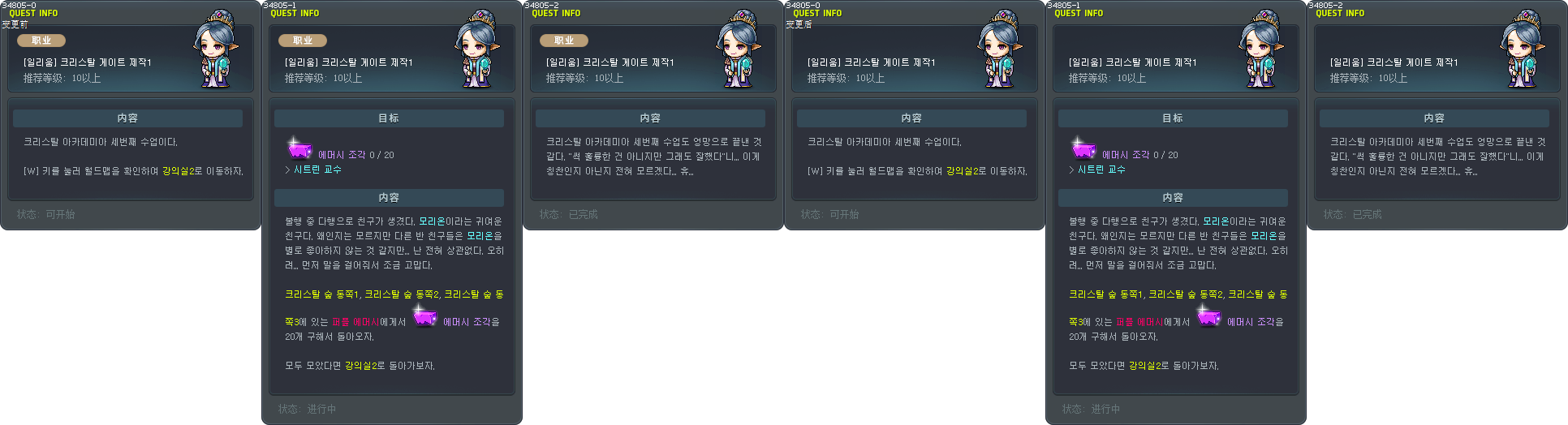Open the 시트린 교수 link in the fifth panel
Viewport: 1568px width, 425px height.
click(1101, 170)
